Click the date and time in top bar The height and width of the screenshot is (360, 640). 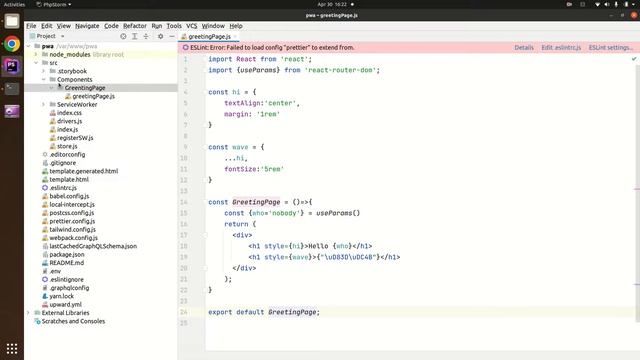(x=332, y=4)
